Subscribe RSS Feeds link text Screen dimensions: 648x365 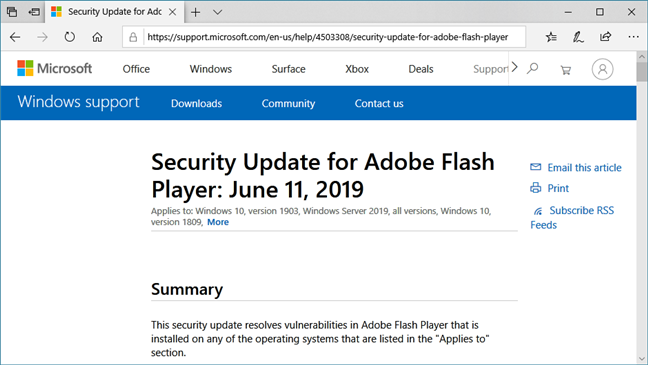[572, 217]
